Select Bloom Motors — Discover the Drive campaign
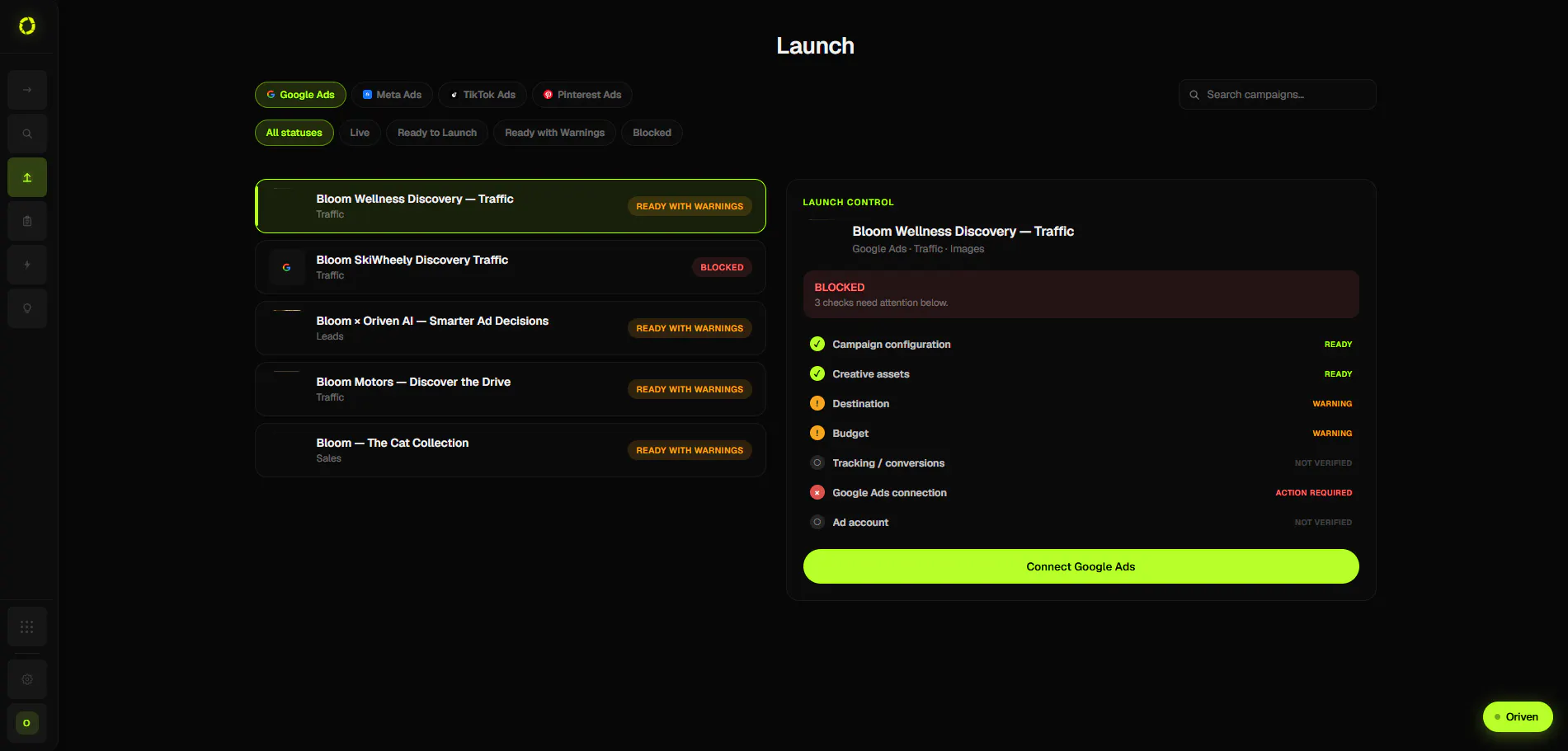Screen dimensions: 1568x751 pos(511,389)
